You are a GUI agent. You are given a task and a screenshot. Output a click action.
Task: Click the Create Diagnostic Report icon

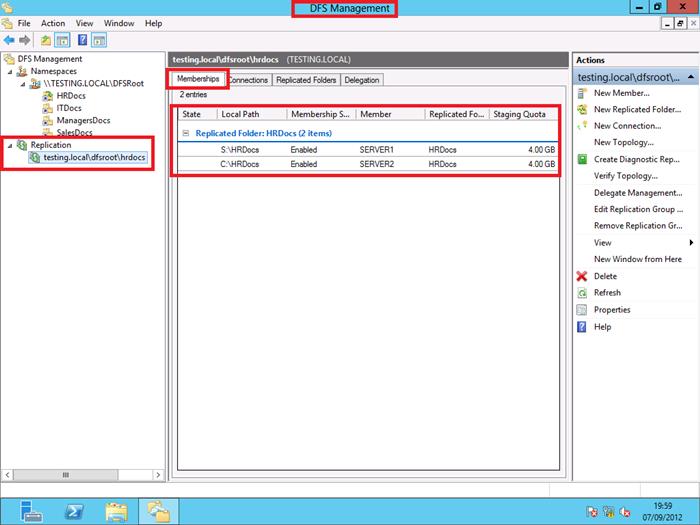point(582,159)
